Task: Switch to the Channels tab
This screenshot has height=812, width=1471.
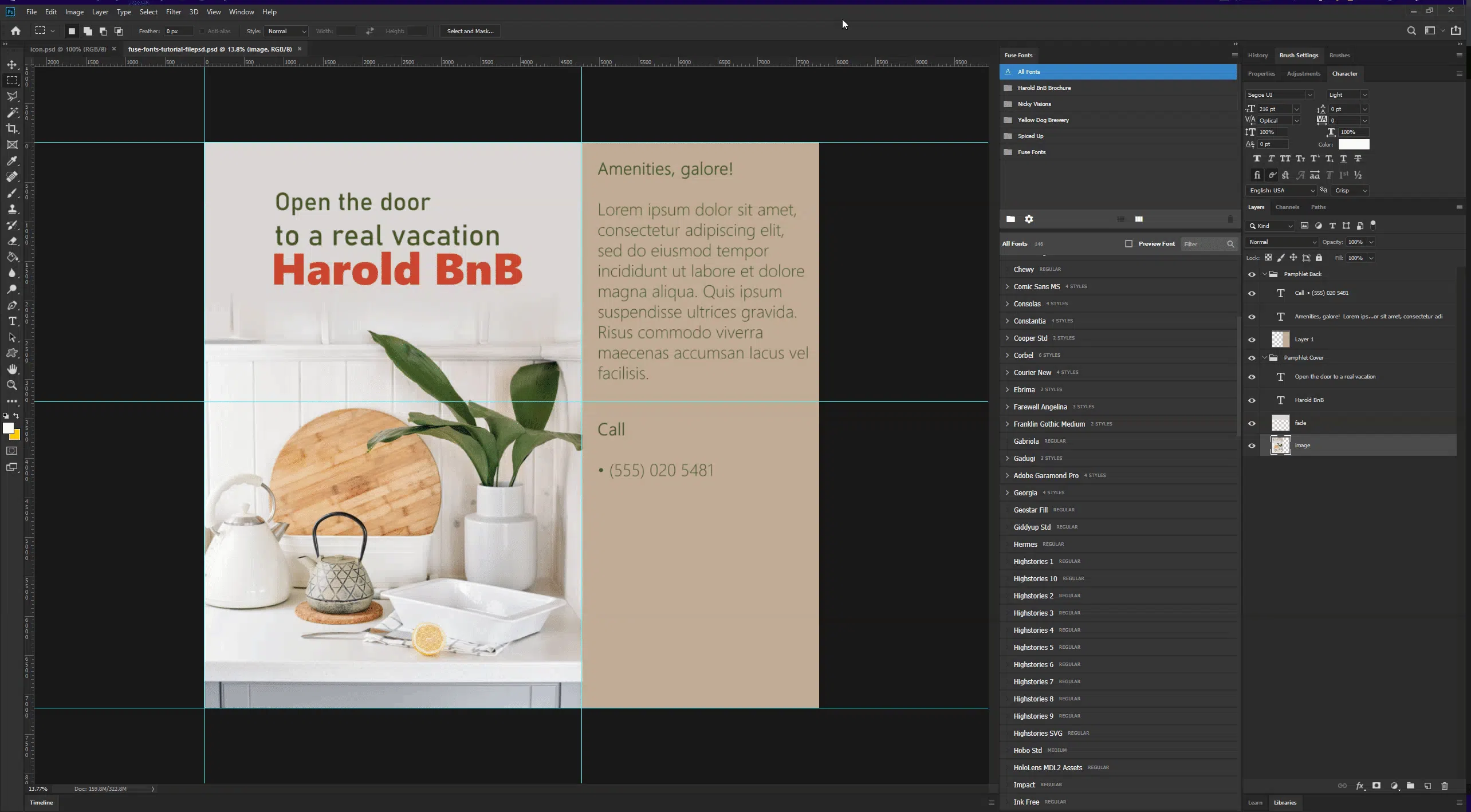Action: pyautogui.click(x=1287, y=207)
